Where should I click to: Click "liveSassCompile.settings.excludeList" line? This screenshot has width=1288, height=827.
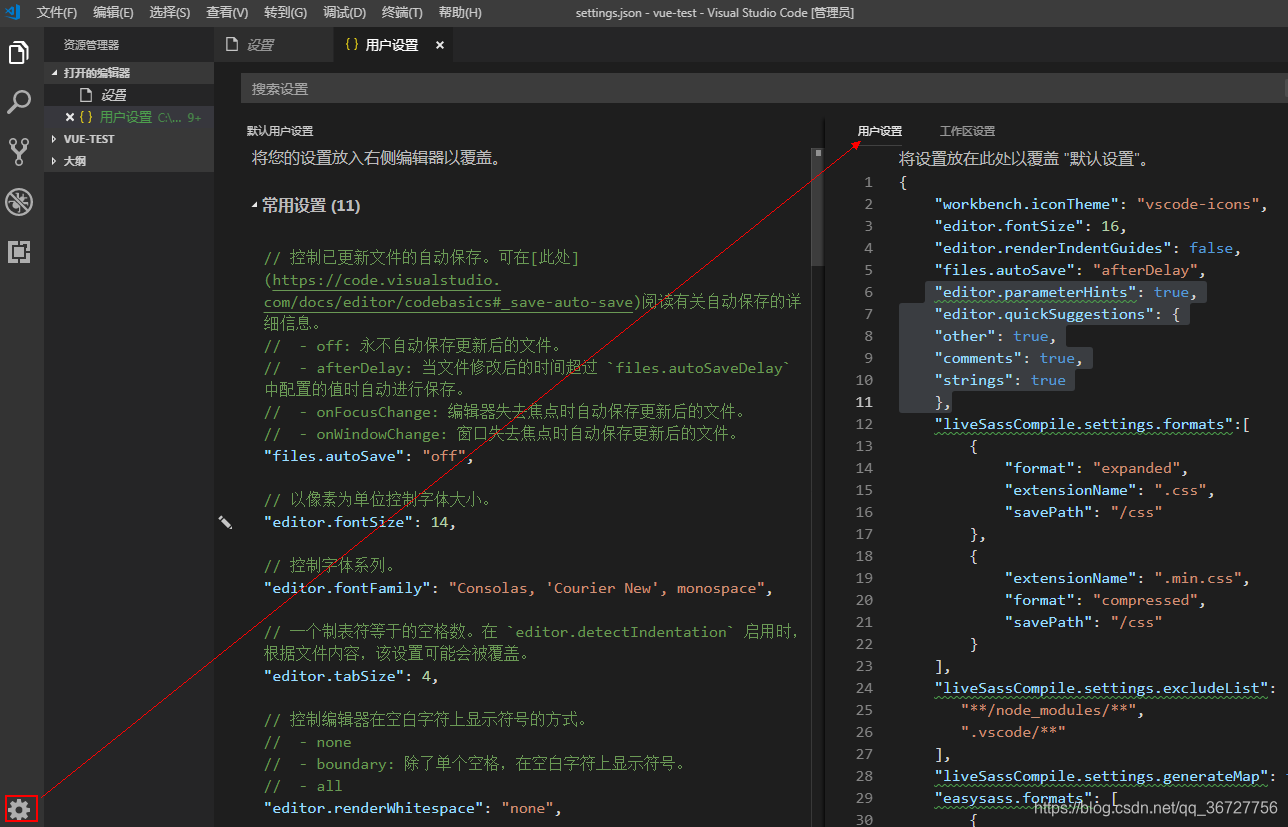point(1107,688)
